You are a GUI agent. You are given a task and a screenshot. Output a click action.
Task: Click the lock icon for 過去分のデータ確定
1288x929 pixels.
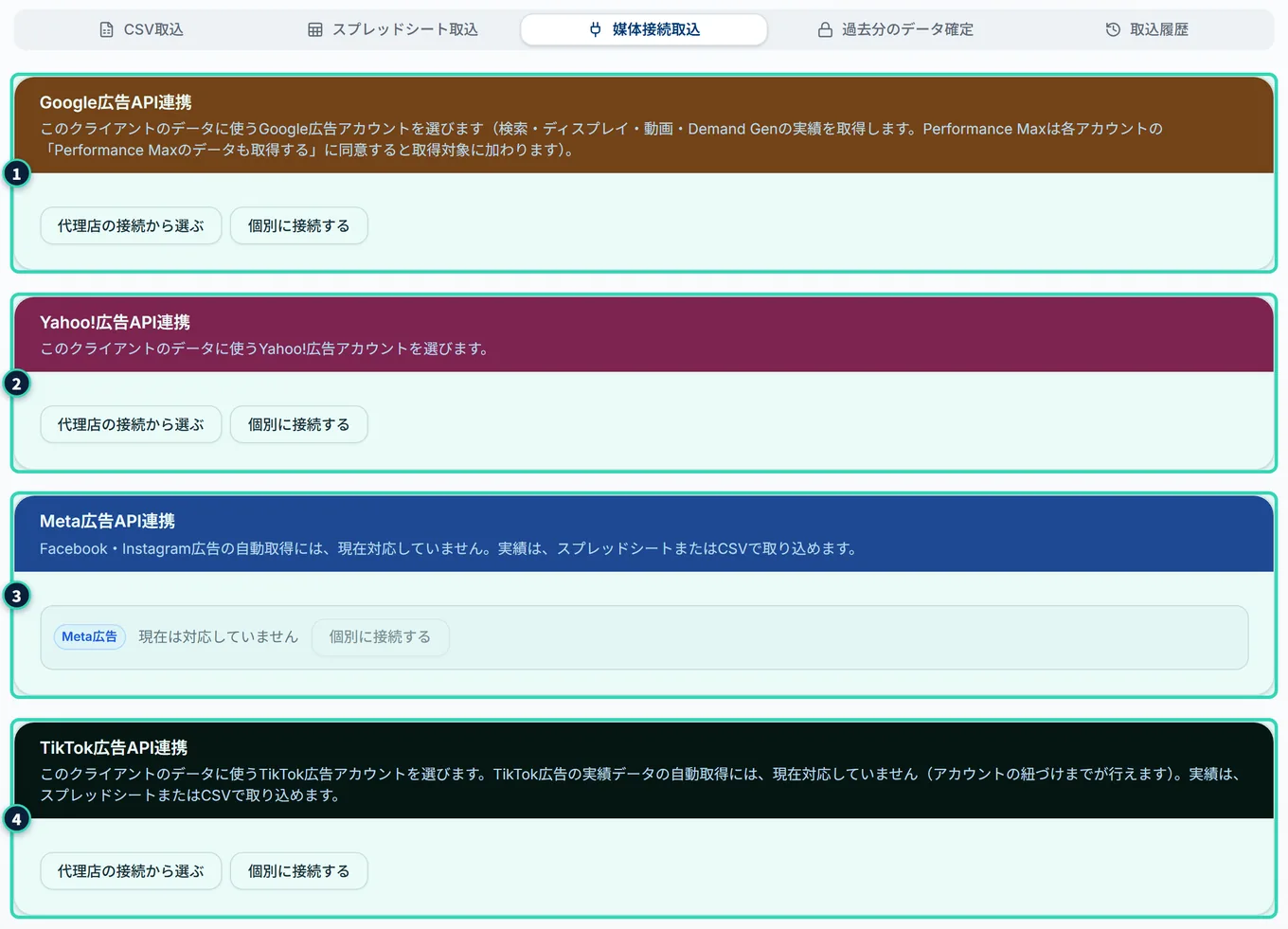825,29
